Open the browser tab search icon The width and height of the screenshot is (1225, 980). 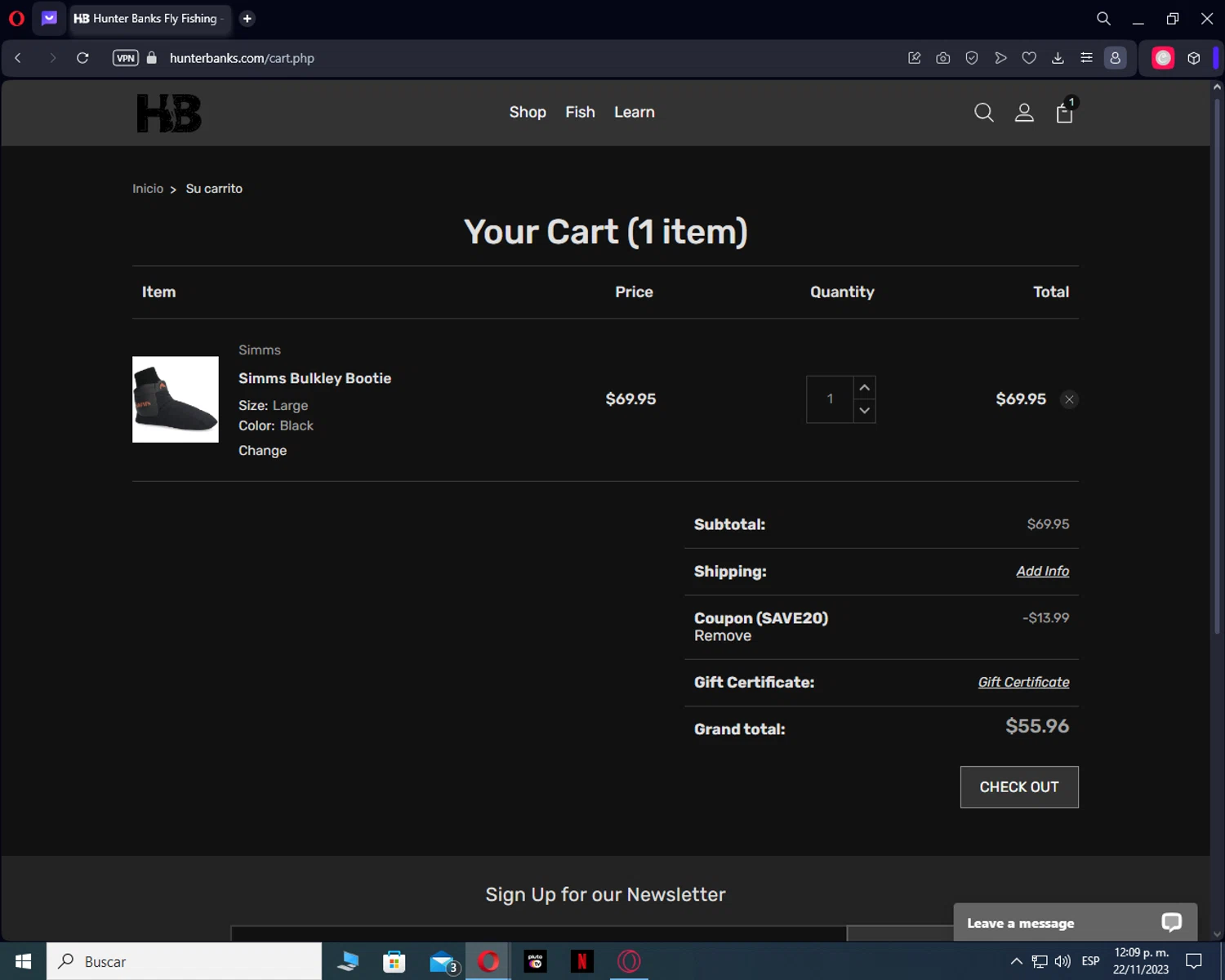(x=1103, y=18)
